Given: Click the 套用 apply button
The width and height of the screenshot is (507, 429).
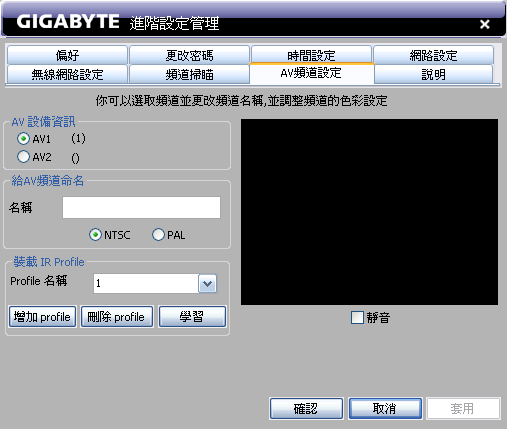Looking at the screenshot, I should (x=463, y=408).
